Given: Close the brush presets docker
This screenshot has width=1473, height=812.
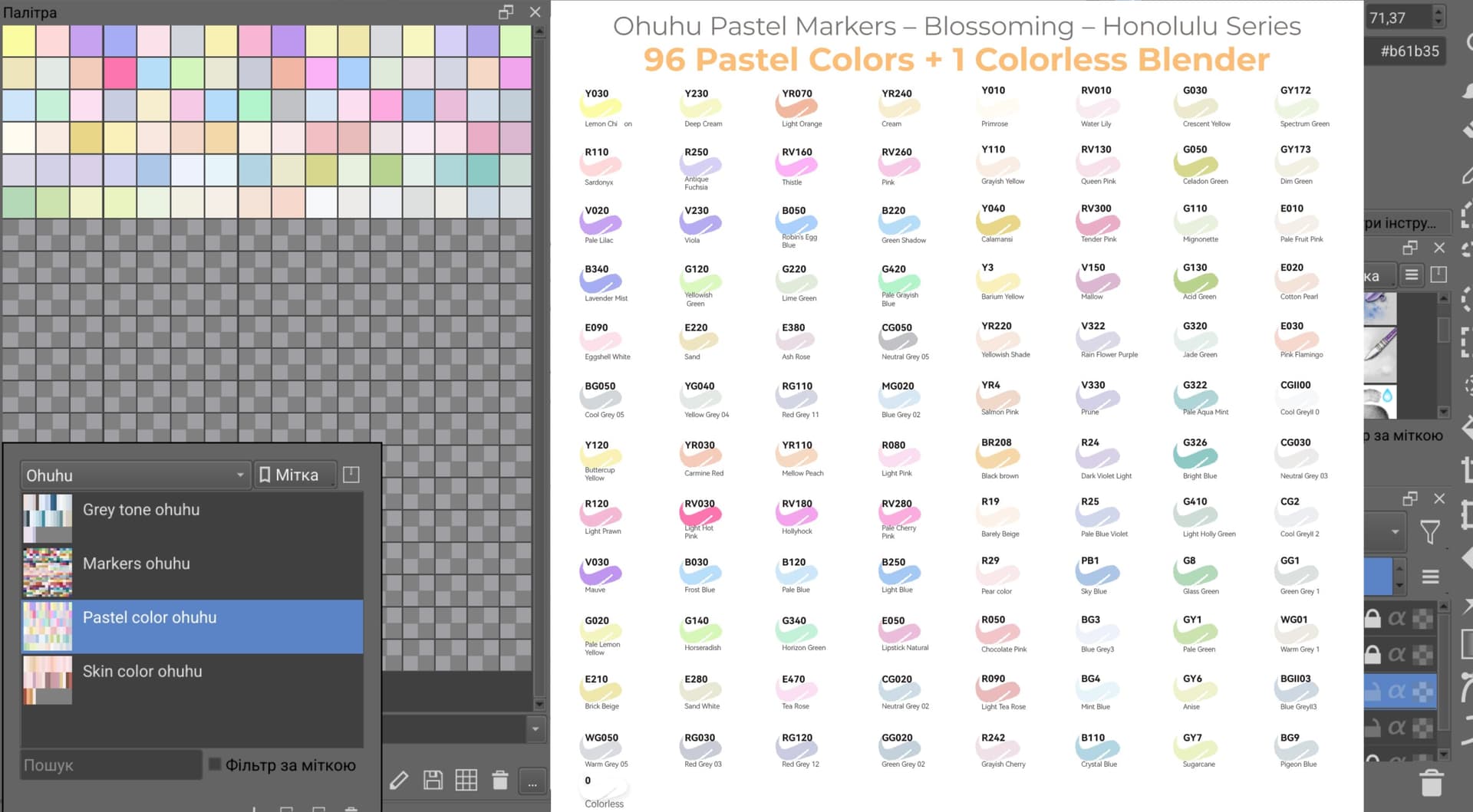Looking at the screenshot, I should (1439, 248).
